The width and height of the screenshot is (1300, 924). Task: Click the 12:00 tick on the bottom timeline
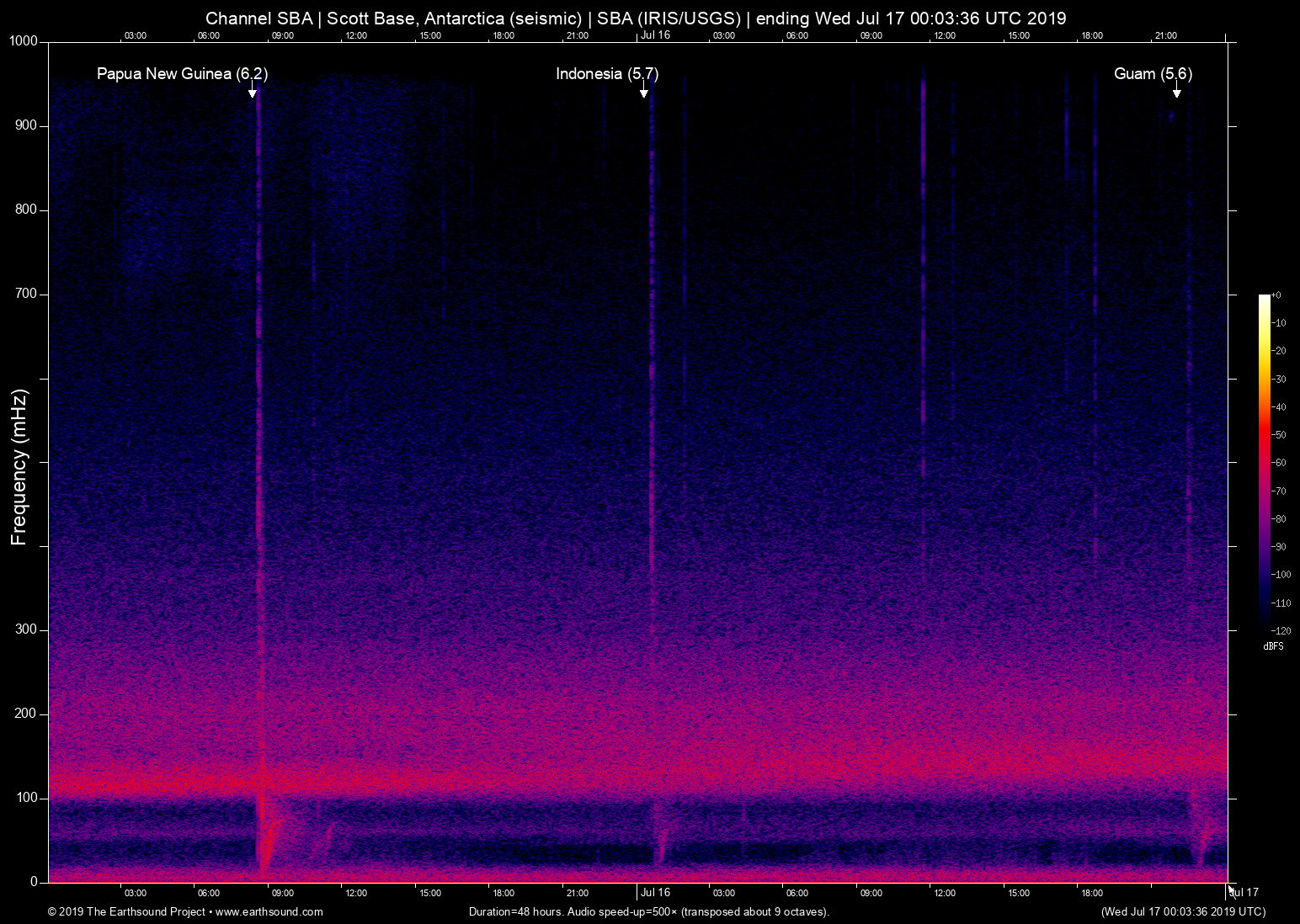click(x=357, y=892)
